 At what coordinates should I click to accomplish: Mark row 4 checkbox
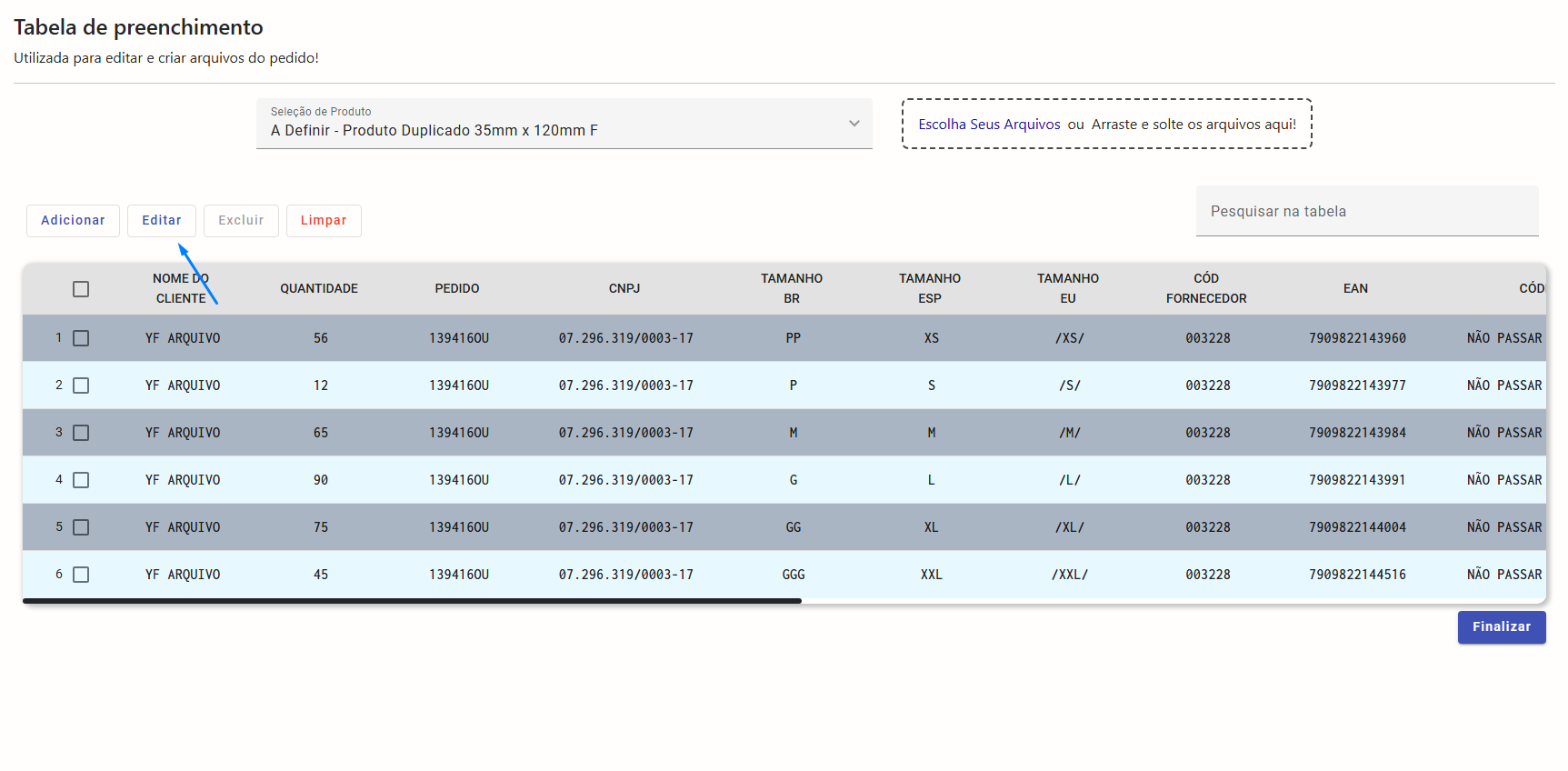(x=81, y=480)
